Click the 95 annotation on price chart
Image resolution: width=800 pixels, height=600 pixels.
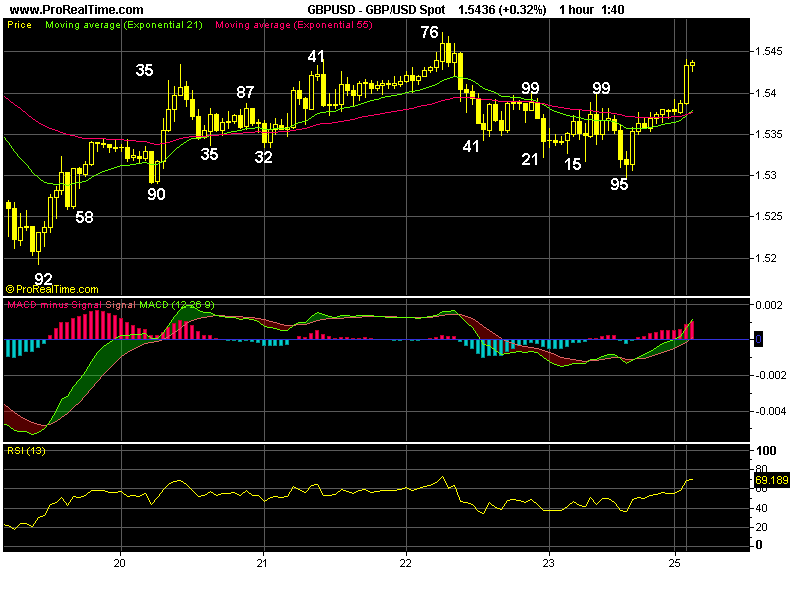click(x=619, y=184)
